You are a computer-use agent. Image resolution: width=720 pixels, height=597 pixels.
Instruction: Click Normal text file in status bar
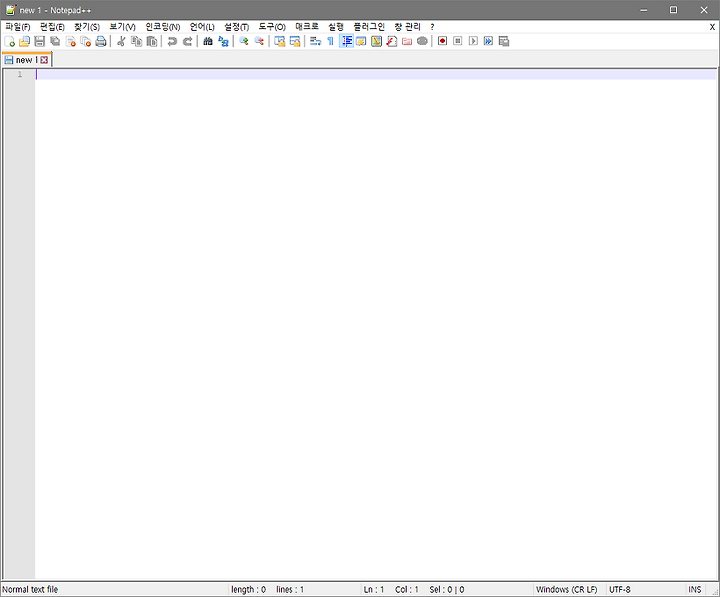30,589
